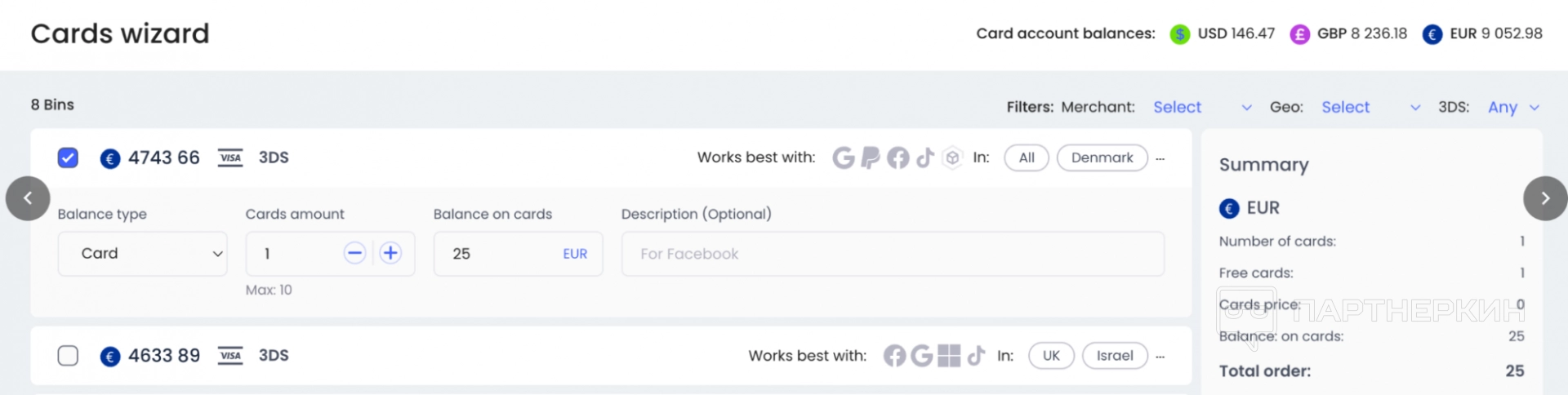Select the Denmark geo tag
This screenshot has height=395, width=1568.
[1102, 158]
